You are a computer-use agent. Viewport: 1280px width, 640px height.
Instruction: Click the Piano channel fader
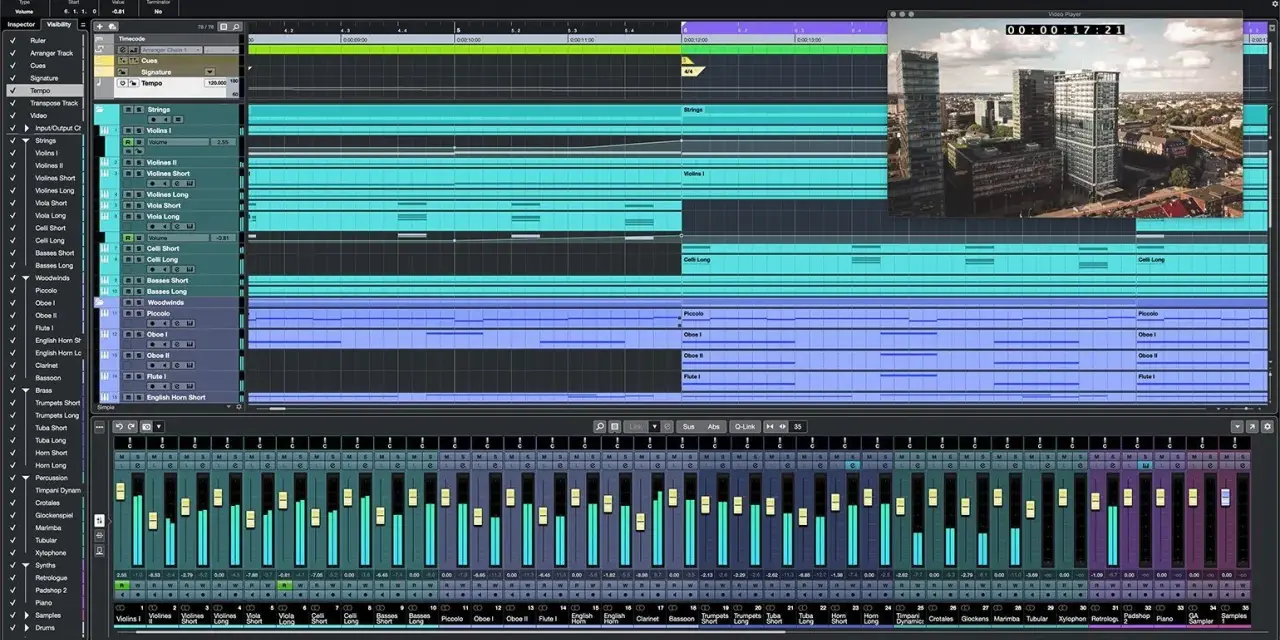[1160, 496]
